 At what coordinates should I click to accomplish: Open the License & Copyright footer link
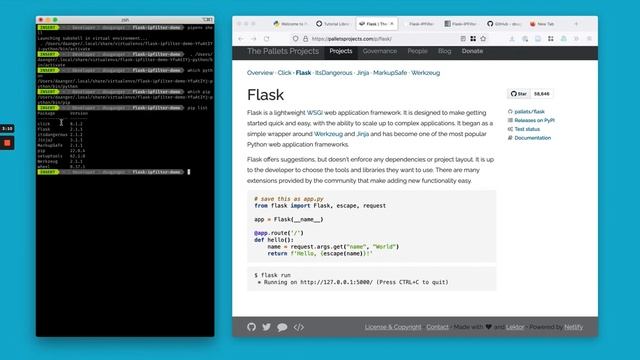393,327
